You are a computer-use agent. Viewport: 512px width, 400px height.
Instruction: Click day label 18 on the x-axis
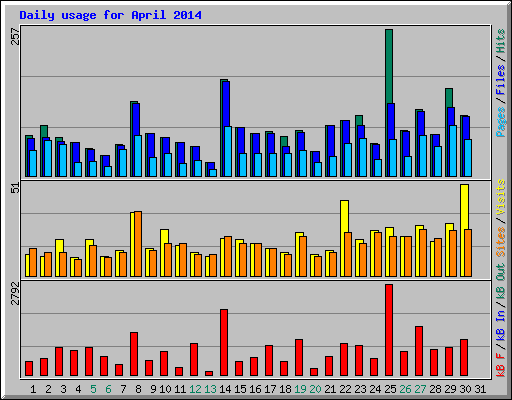click(x=285, y=389)
